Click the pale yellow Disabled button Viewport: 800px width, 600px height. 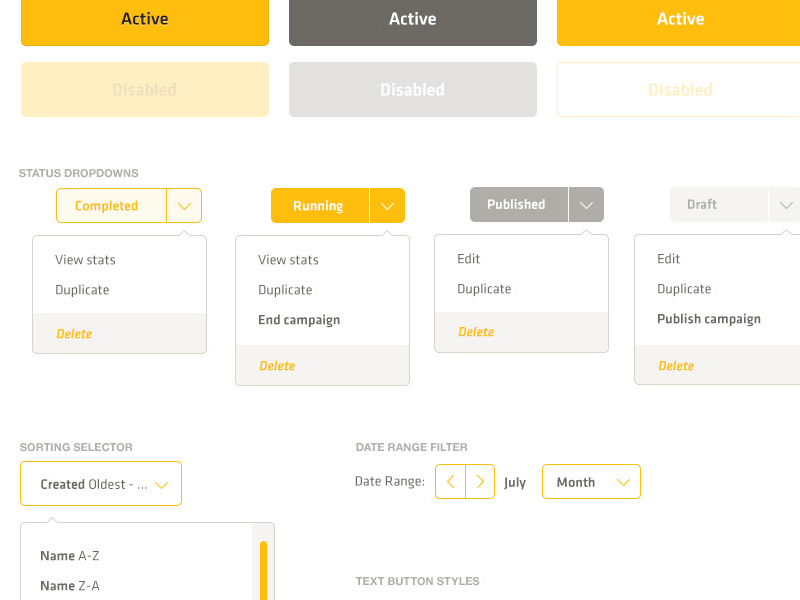pos(145,89)
